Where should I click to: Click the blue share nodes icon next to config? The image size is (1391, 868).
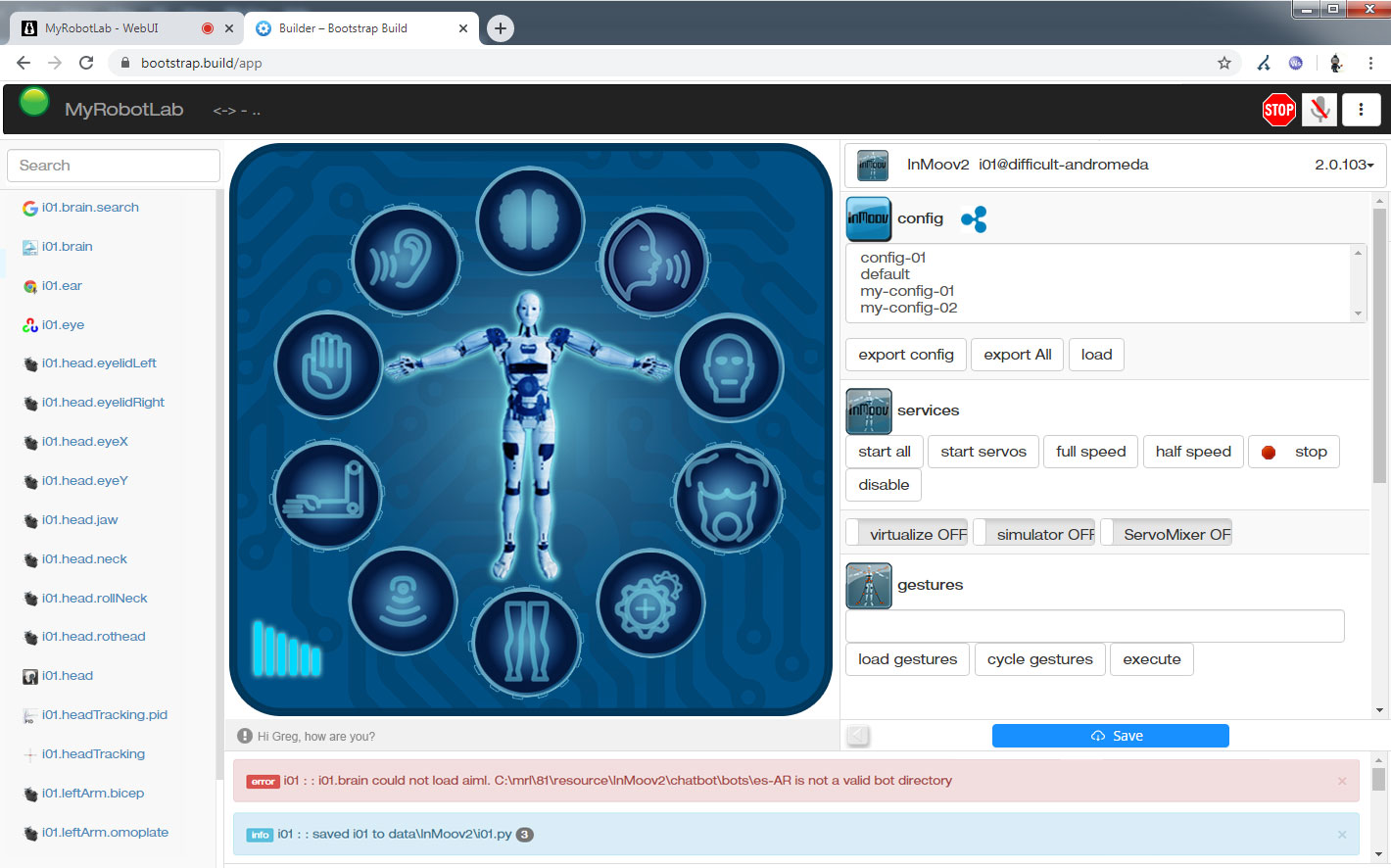coord(974,219)
